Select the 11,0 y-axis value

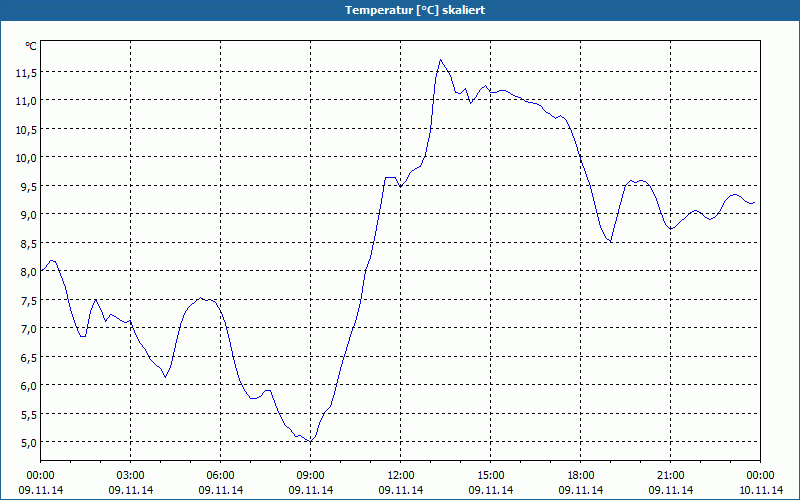(26, 101)
